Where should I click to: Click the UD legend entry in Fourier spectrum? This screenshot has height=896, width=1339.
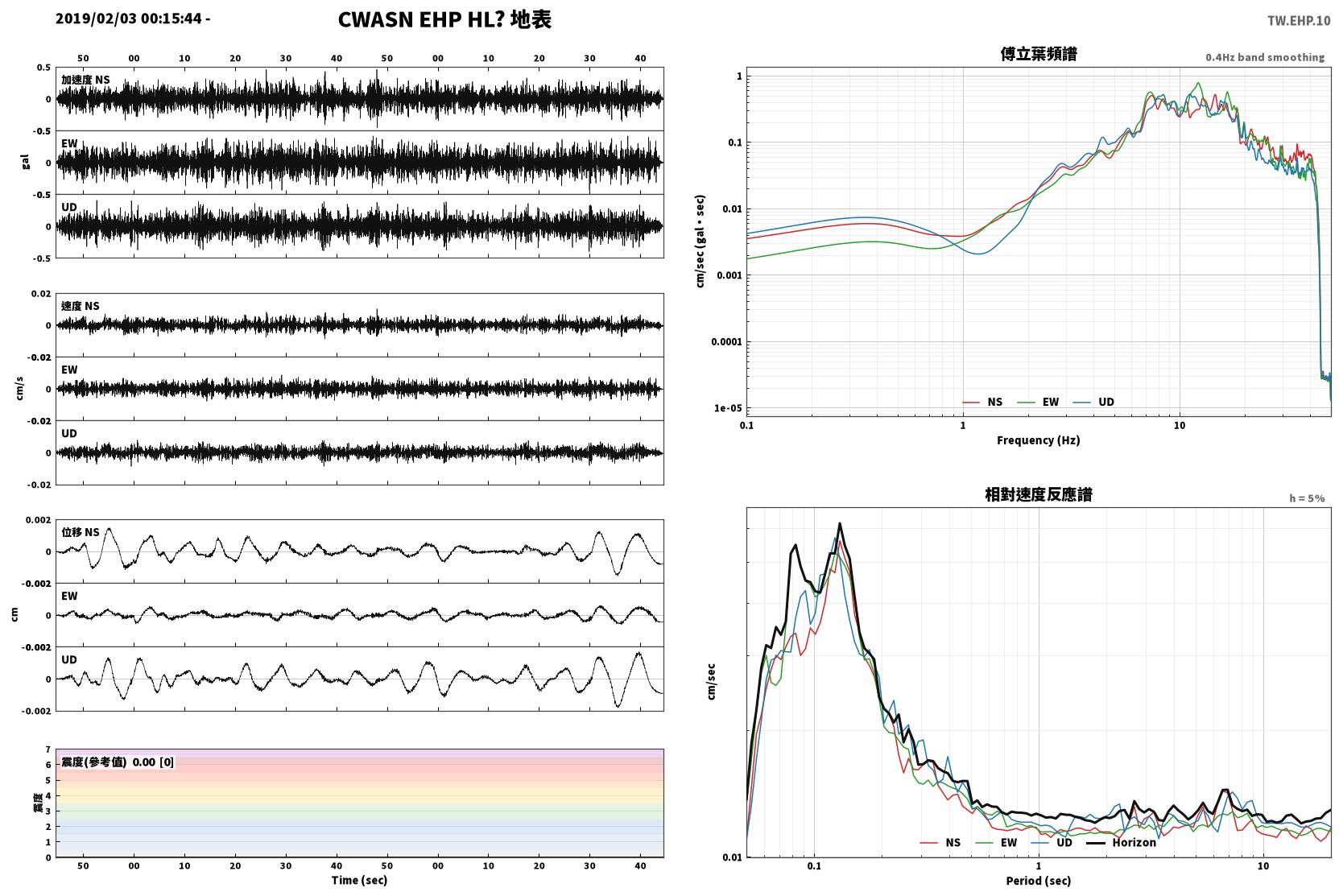point(1093,402)
